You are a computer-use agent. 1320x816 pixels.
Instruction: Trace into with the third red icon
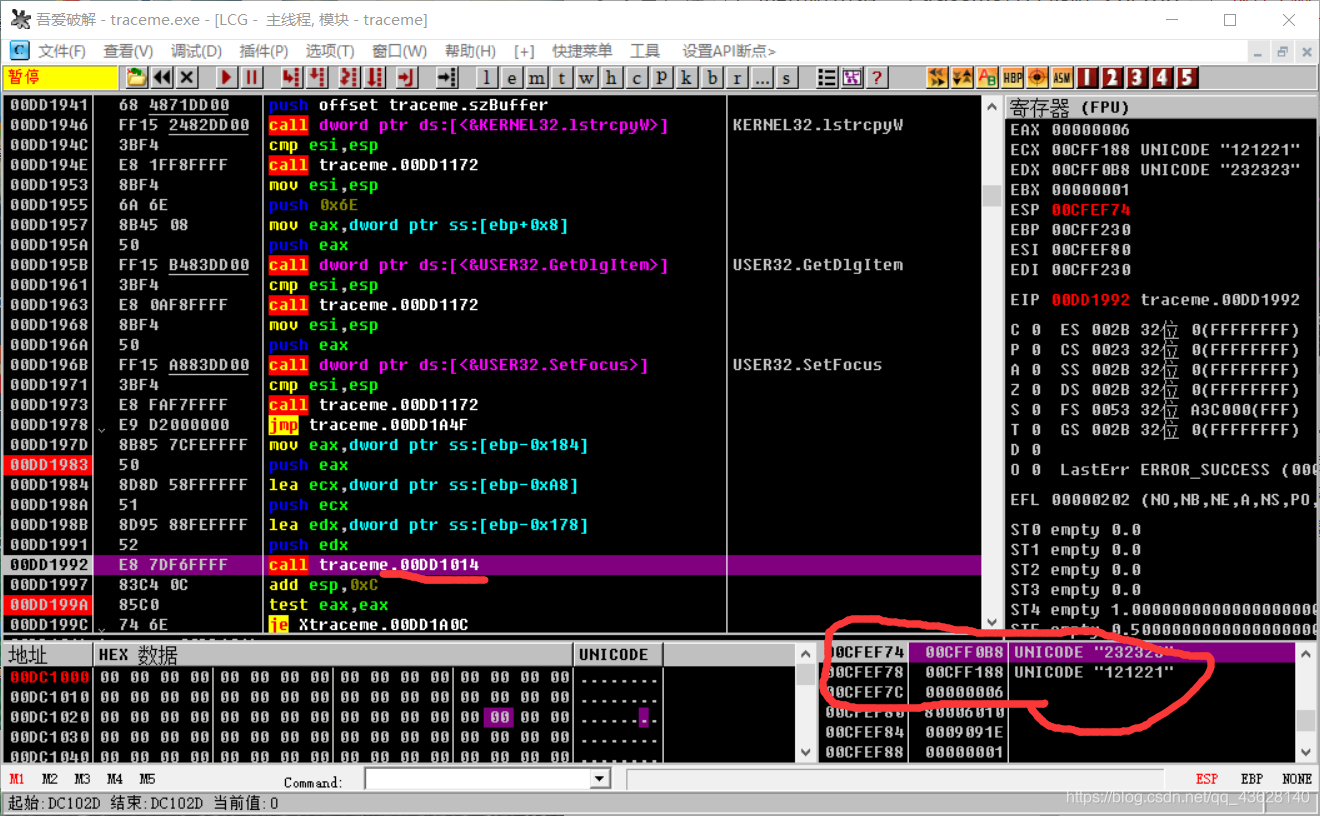349,77
